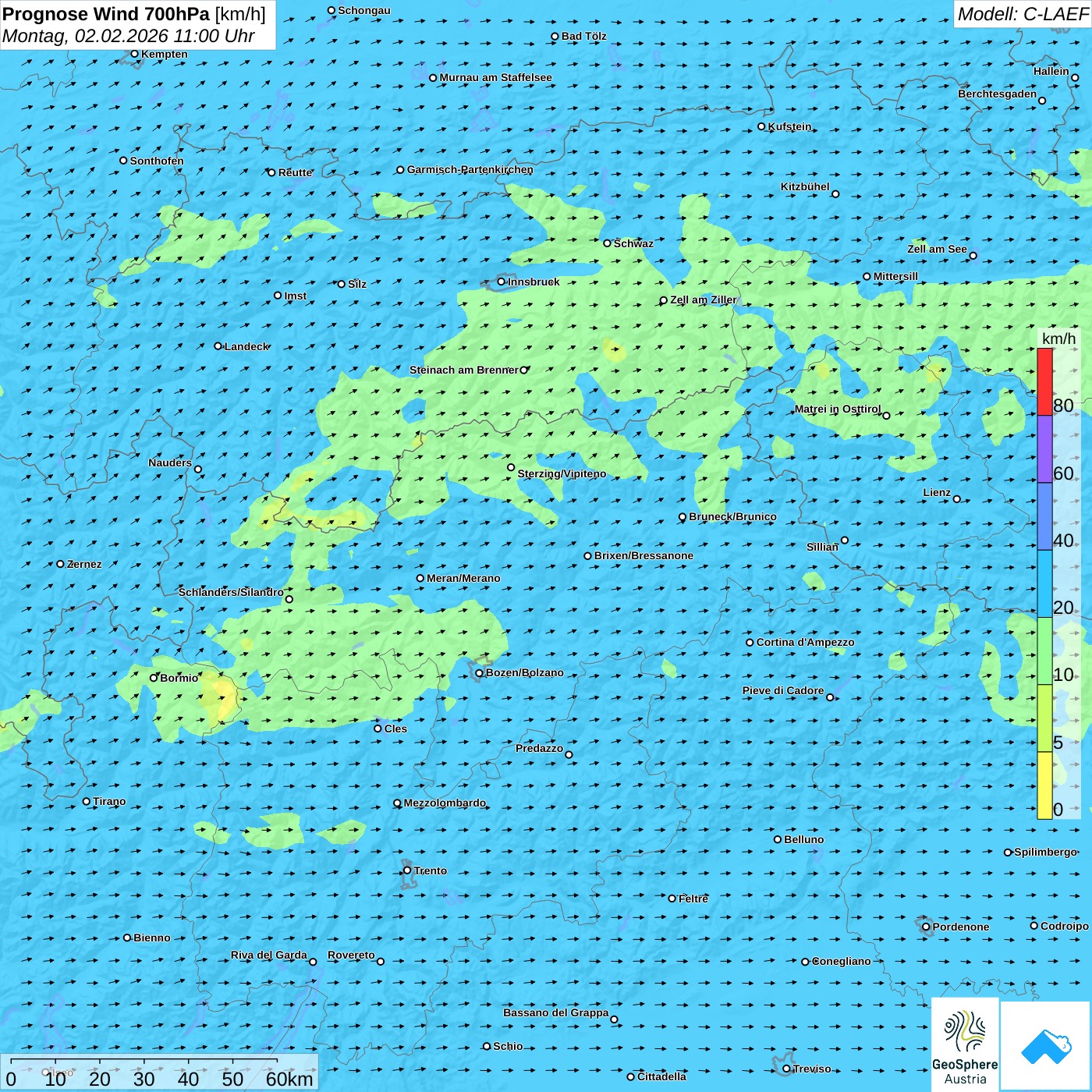This screenshot has width=1092, height=1092.
Task: Click the 'Bad Tölz' label
Action: pyautogui.click(x=583, y=36)
